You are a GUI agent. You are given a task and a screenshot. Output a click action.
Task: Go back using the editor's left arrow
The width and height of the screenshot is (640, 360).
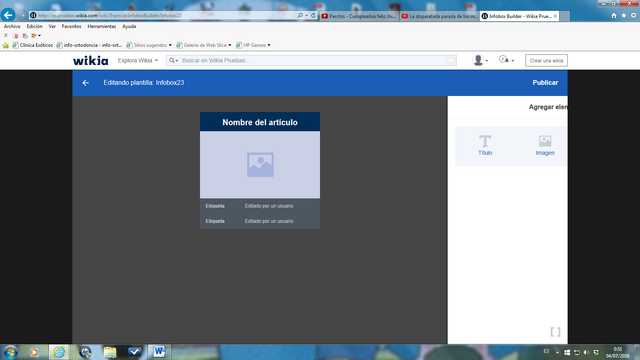click(x=86, y=83)
